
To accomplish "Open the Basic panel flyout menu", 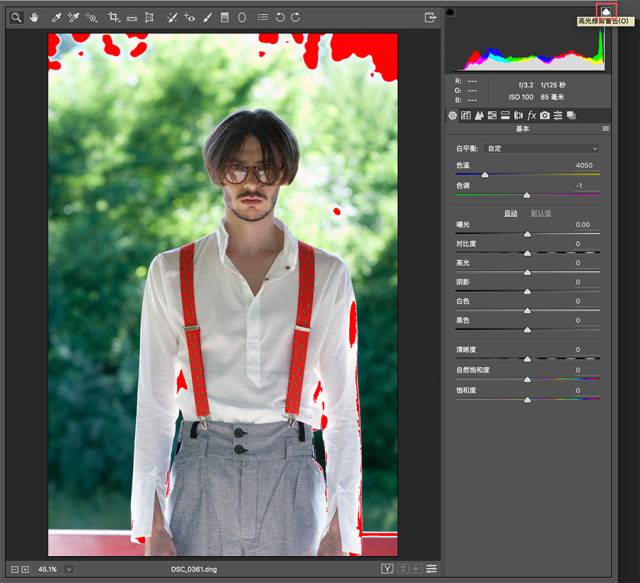I will click(x=606, y=129).
